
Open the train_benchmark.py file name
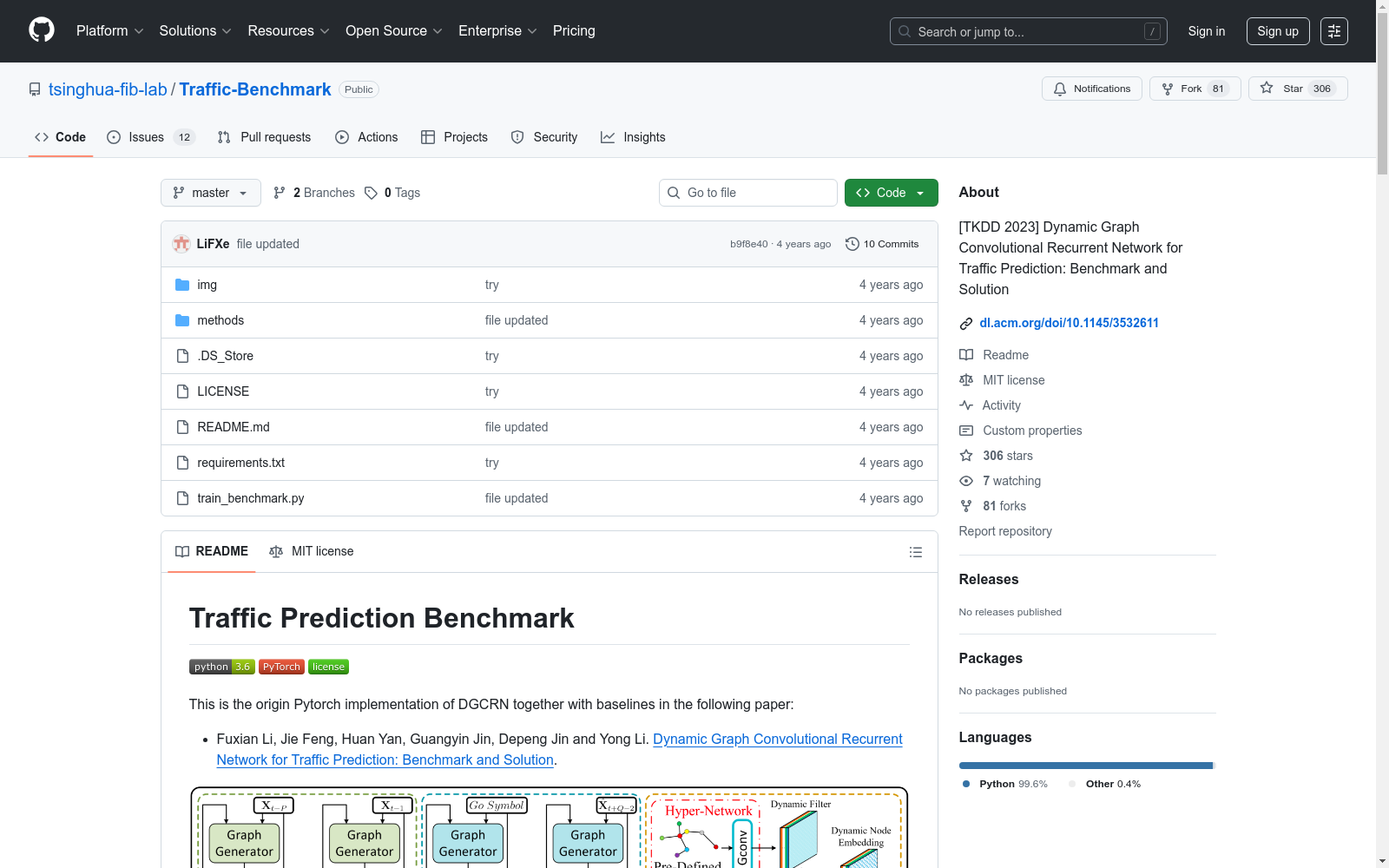pyautogui.click(x=251, y=498)
